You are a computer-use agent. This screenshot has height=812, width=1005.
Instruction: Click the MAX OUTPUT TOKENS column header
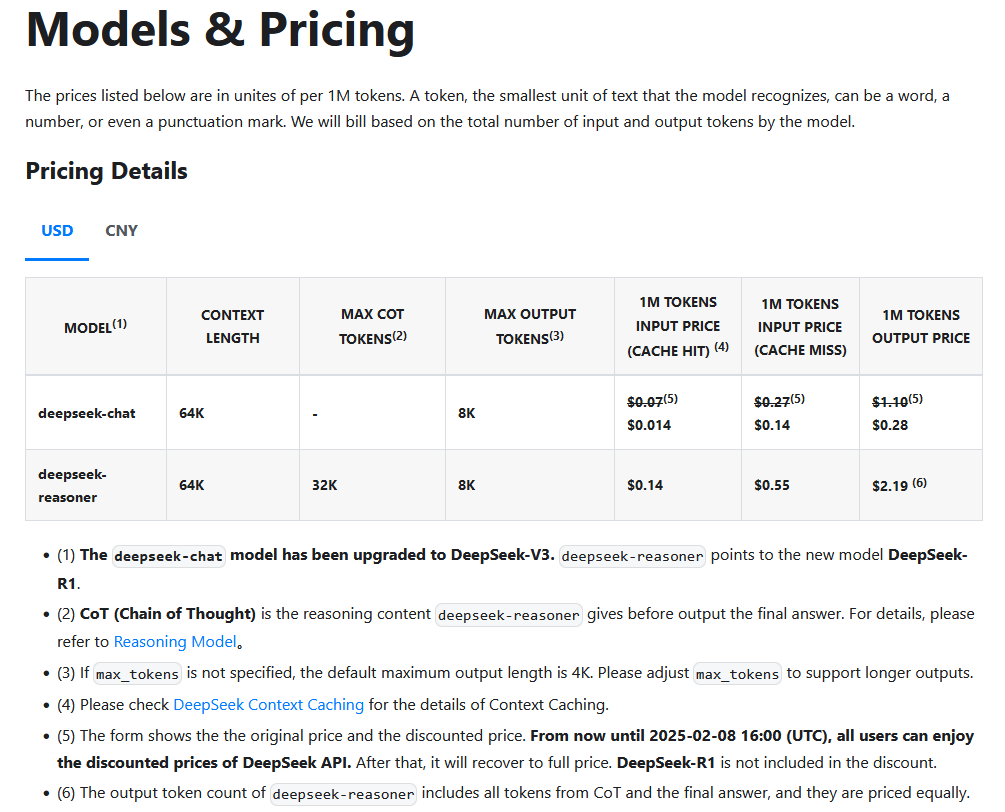(530, 326)
